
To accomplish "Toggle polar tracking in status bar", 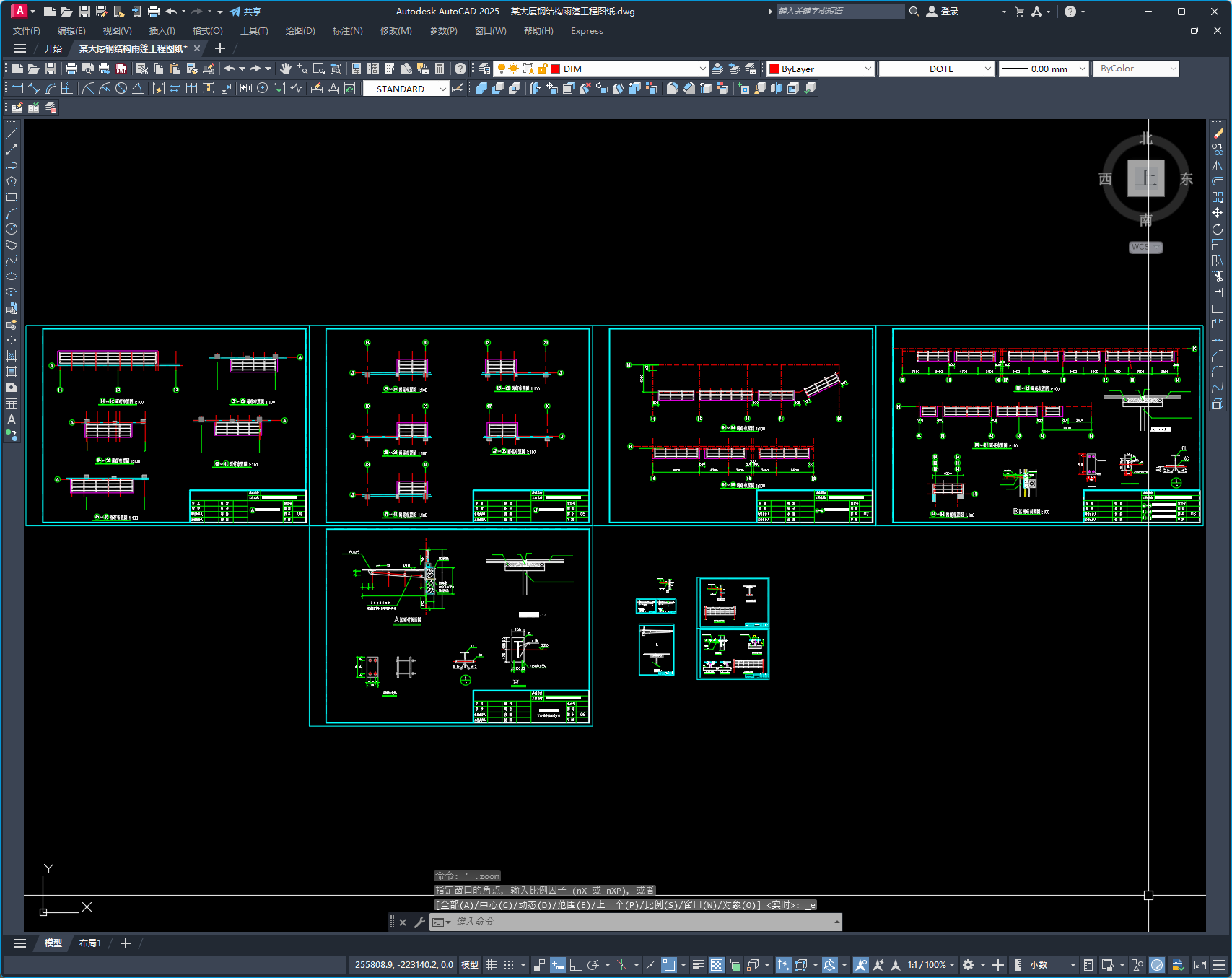I will [593, 965].
